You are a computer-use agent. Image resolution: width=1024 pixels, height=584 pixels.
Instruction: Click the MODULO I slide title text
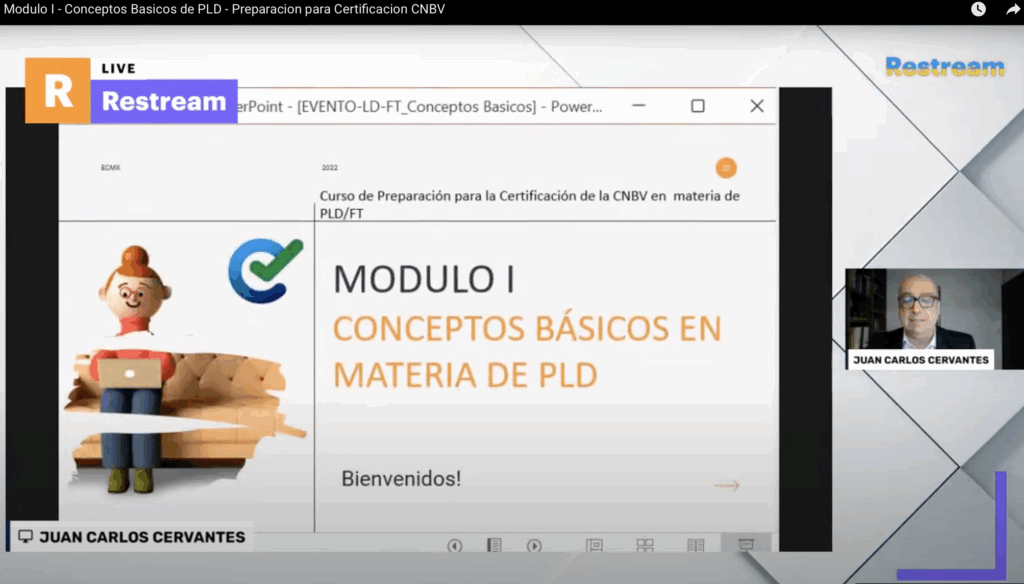424,279
